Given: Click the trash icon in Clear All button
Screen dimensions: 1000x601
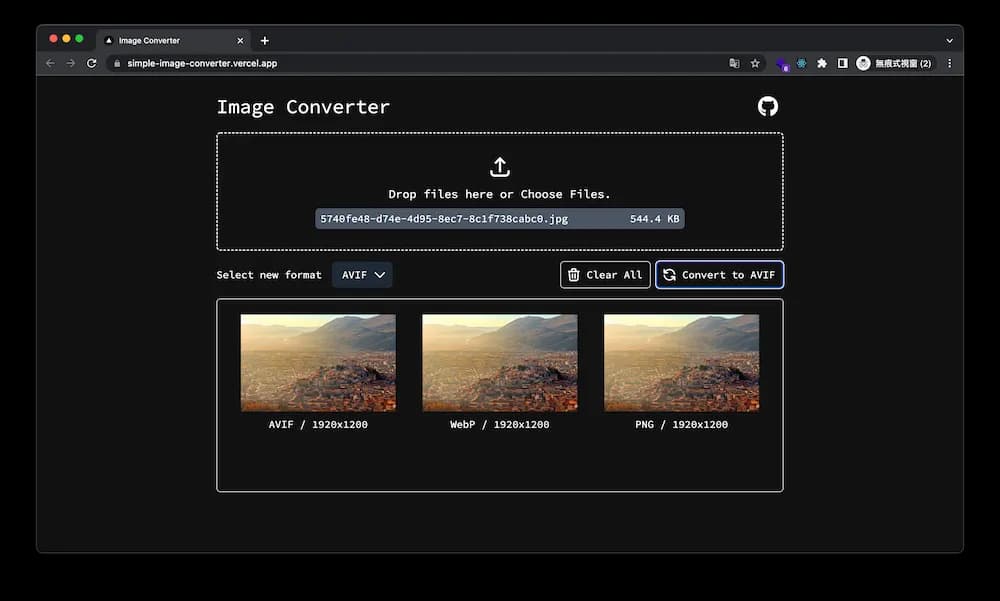Looking at the screenshot, I should 574,274.
